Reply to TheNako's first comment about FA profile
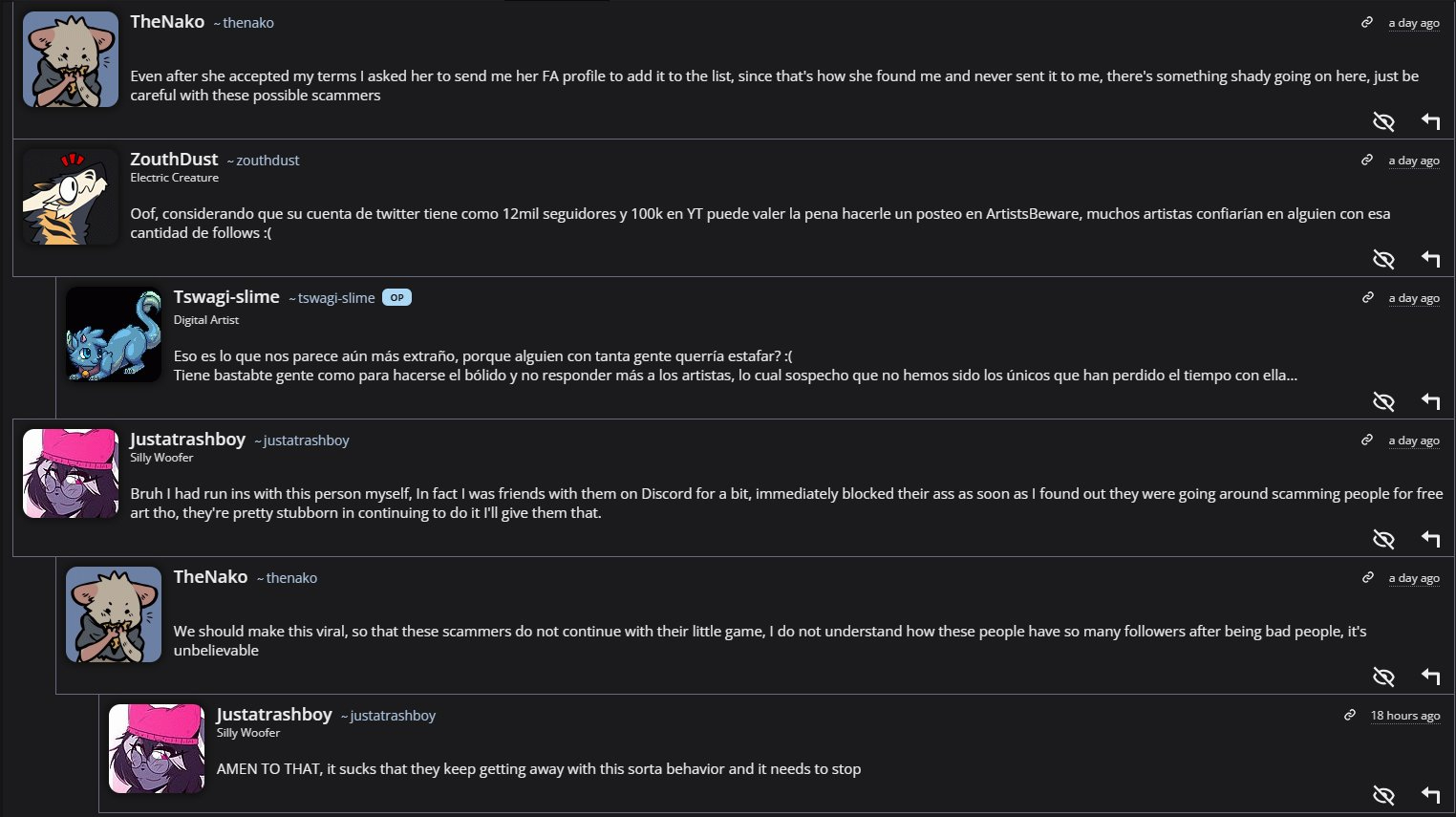The image size is (1456, 817). (x=1430, y=121)
